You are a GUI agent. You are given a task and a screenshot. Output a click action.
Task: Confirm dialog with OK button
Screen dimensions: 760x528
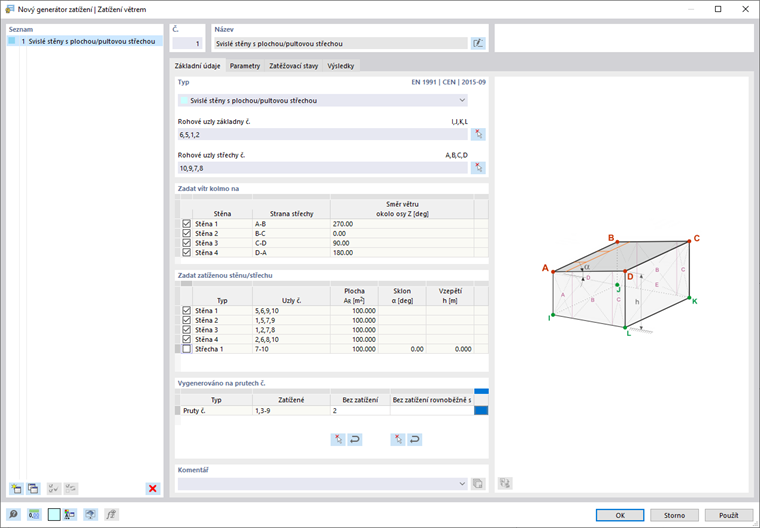click(620, 515)
